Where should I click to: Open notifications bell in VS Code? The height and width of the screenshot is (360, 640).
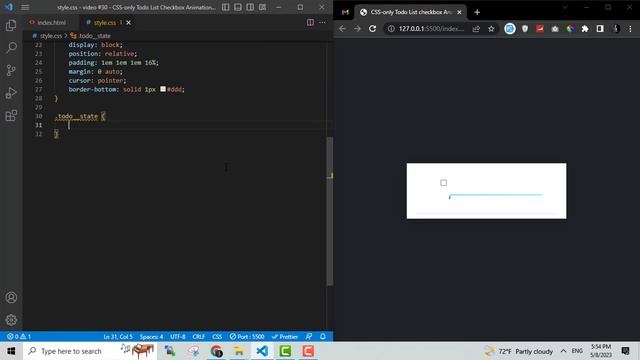(323, 337)
